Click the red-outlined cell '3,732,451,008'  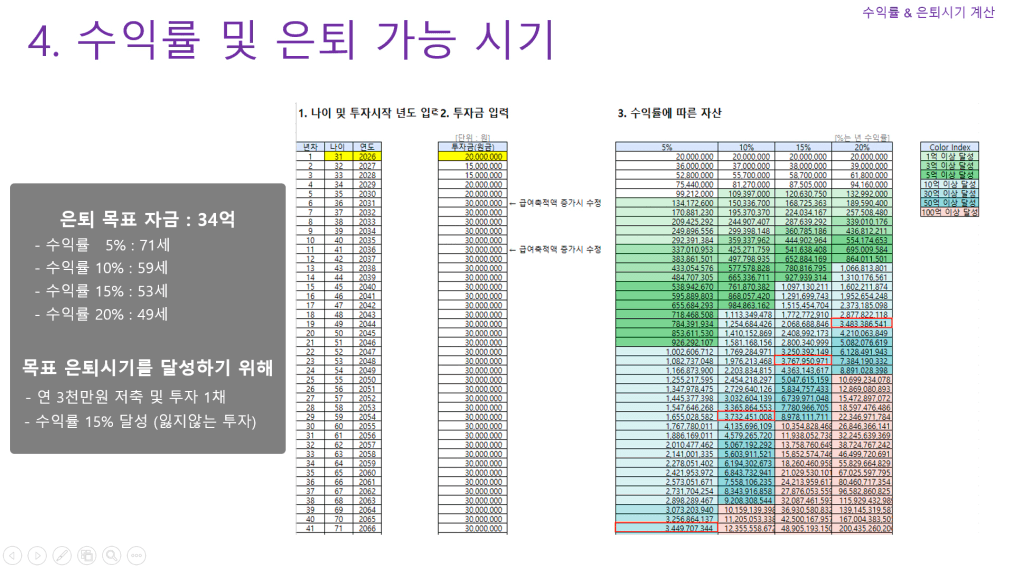746,417
